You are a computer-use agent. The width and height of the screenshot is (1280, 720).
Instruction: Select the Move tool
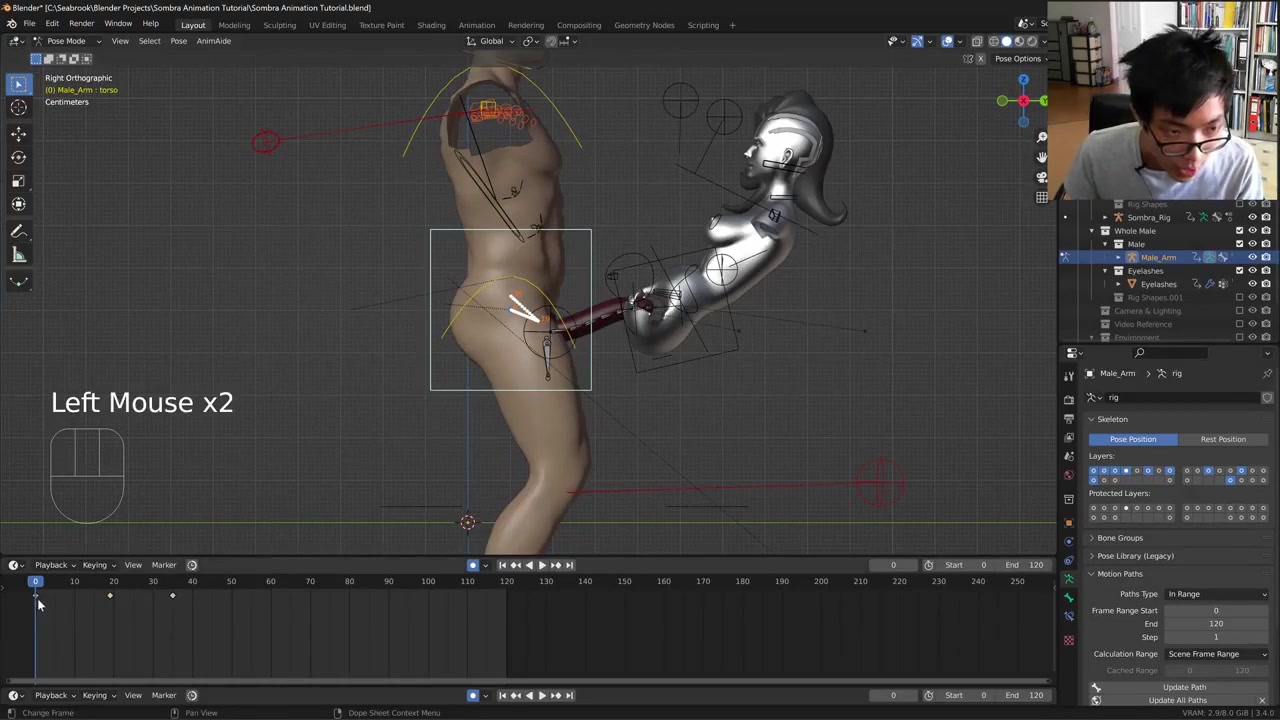click(x=18, y=133)
